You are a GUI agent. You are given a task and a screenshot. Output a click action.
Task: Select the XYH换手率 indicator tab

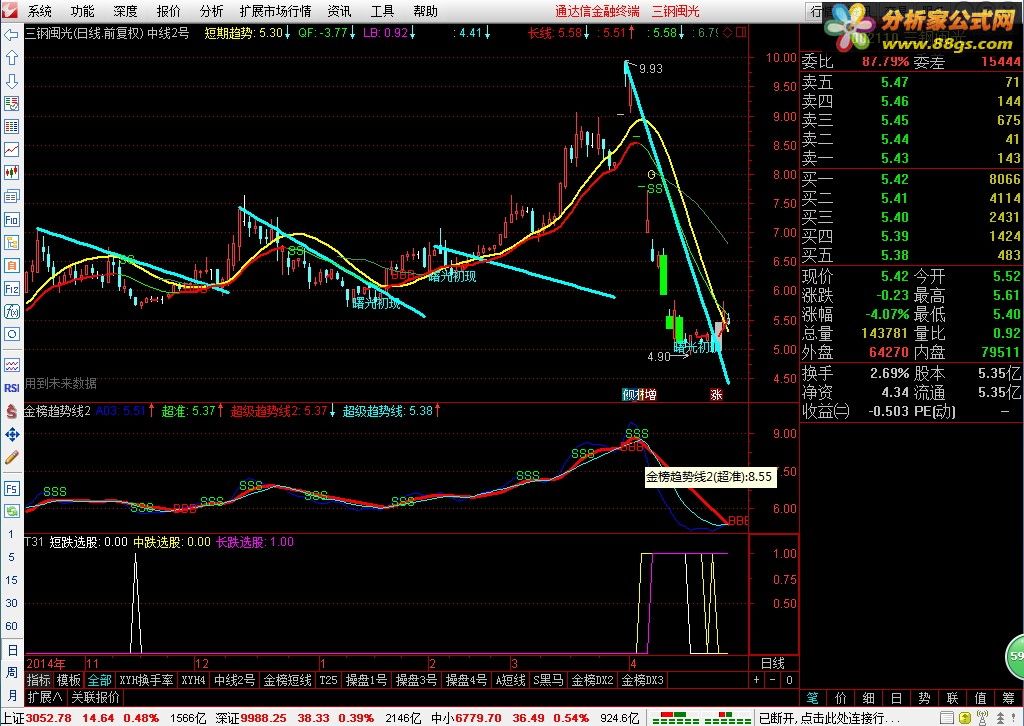pos(146,680)
